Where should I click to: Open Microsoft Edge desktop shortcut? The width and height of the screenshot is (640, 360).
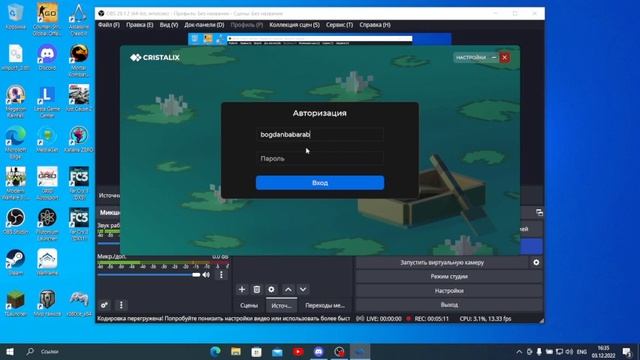tap(16, 142)
